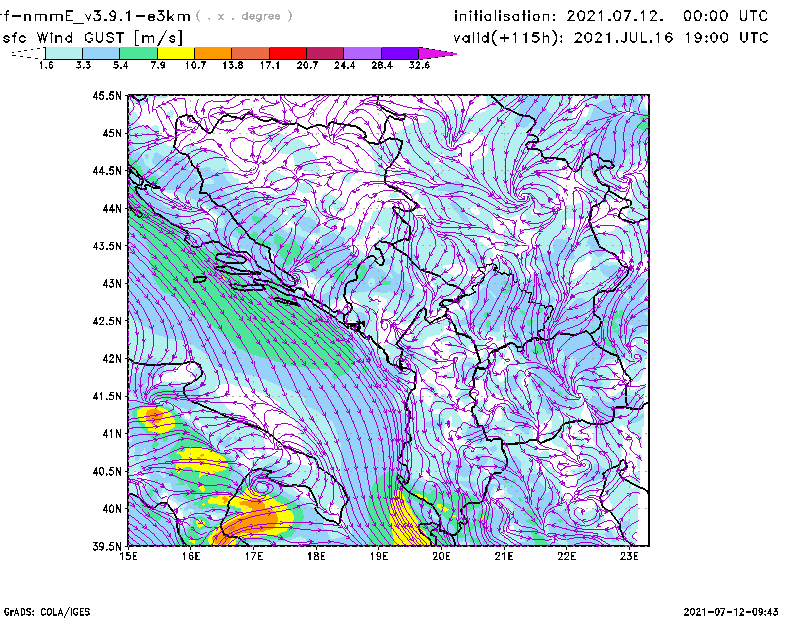Viewport: 800px width, 618px height.
Task: Click the 40N latitude label
Action: click(112, 509)
